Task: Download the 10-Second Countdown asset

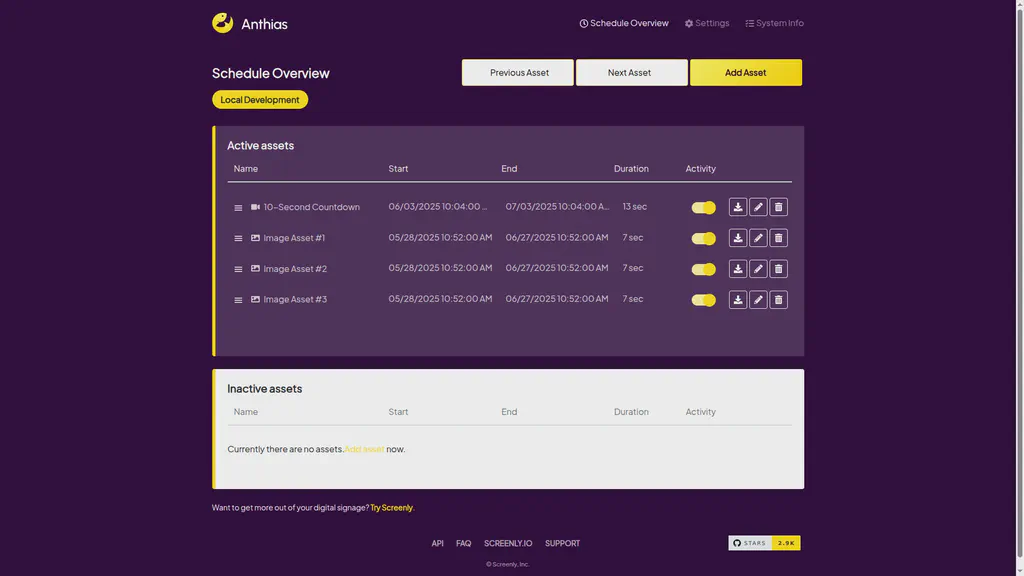Action: tap(738, 207)
